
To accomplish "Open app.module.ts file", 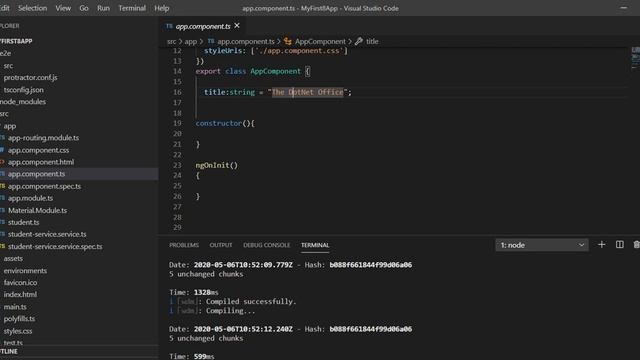I will click(x=31, y=198).
